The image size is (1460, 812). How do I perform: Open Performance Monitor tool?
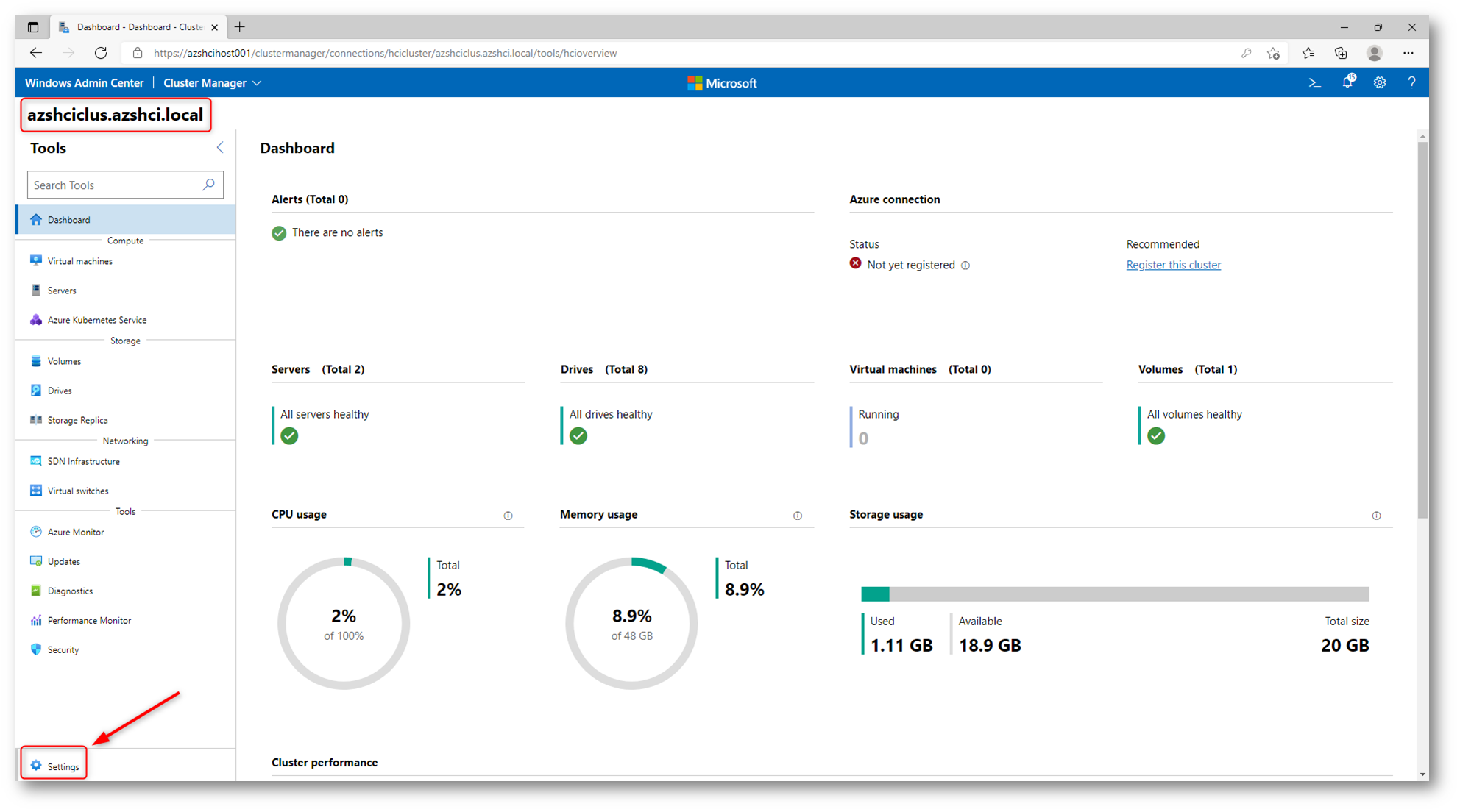tap(89, 620)
